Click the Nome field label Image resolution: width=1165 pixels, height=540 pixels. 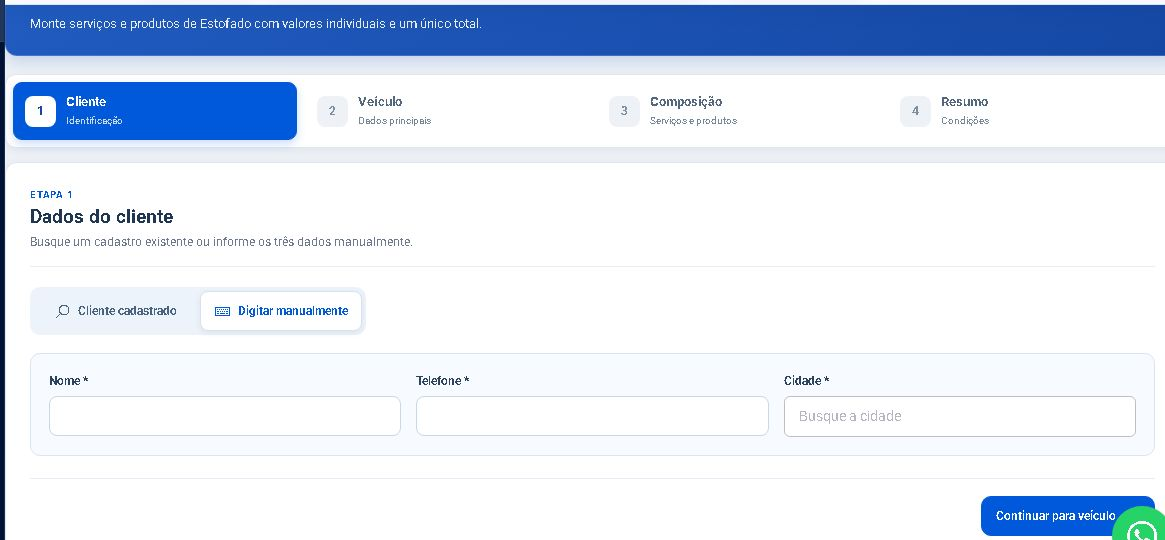pos(69,380)
